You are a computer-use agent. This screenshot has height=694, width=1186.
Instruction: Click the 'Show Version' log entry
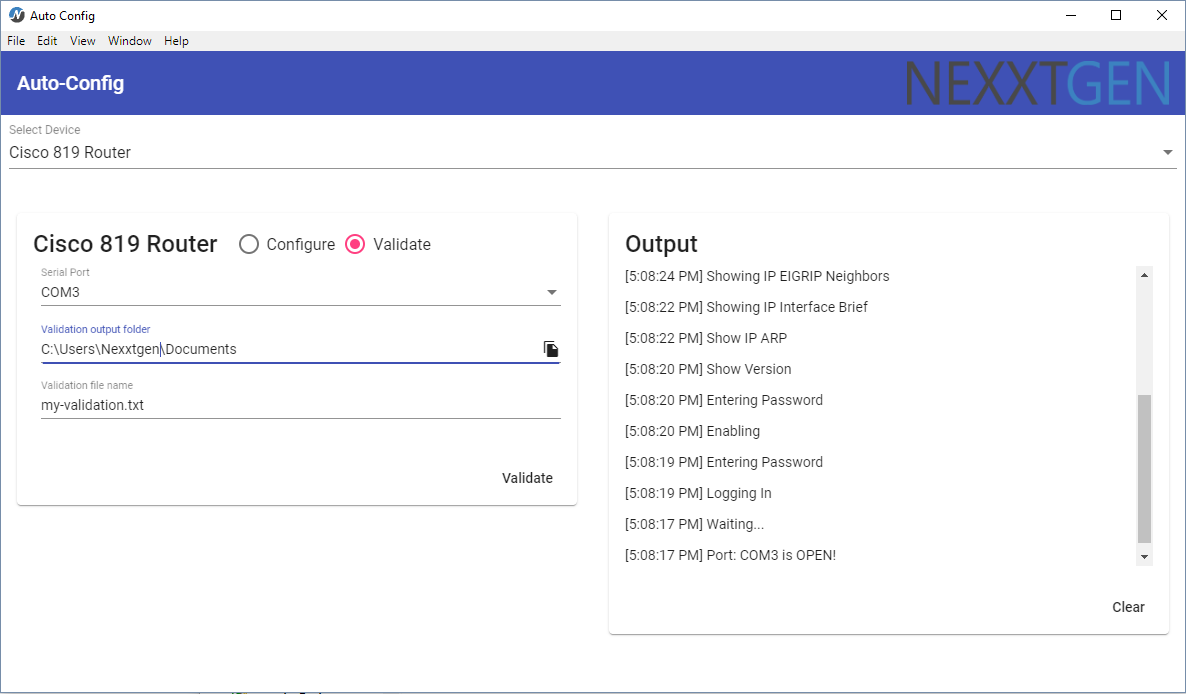(708, 369)
